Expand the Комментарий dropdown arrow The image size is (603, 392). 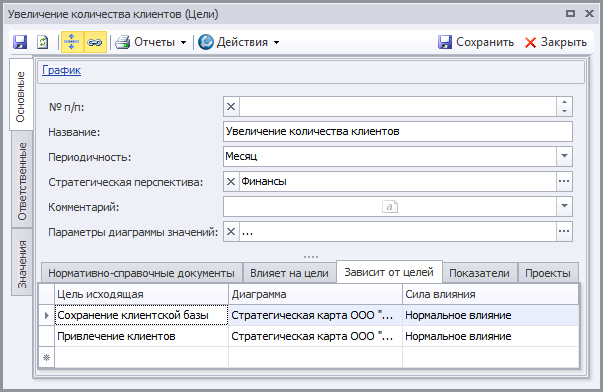(564, 206)
